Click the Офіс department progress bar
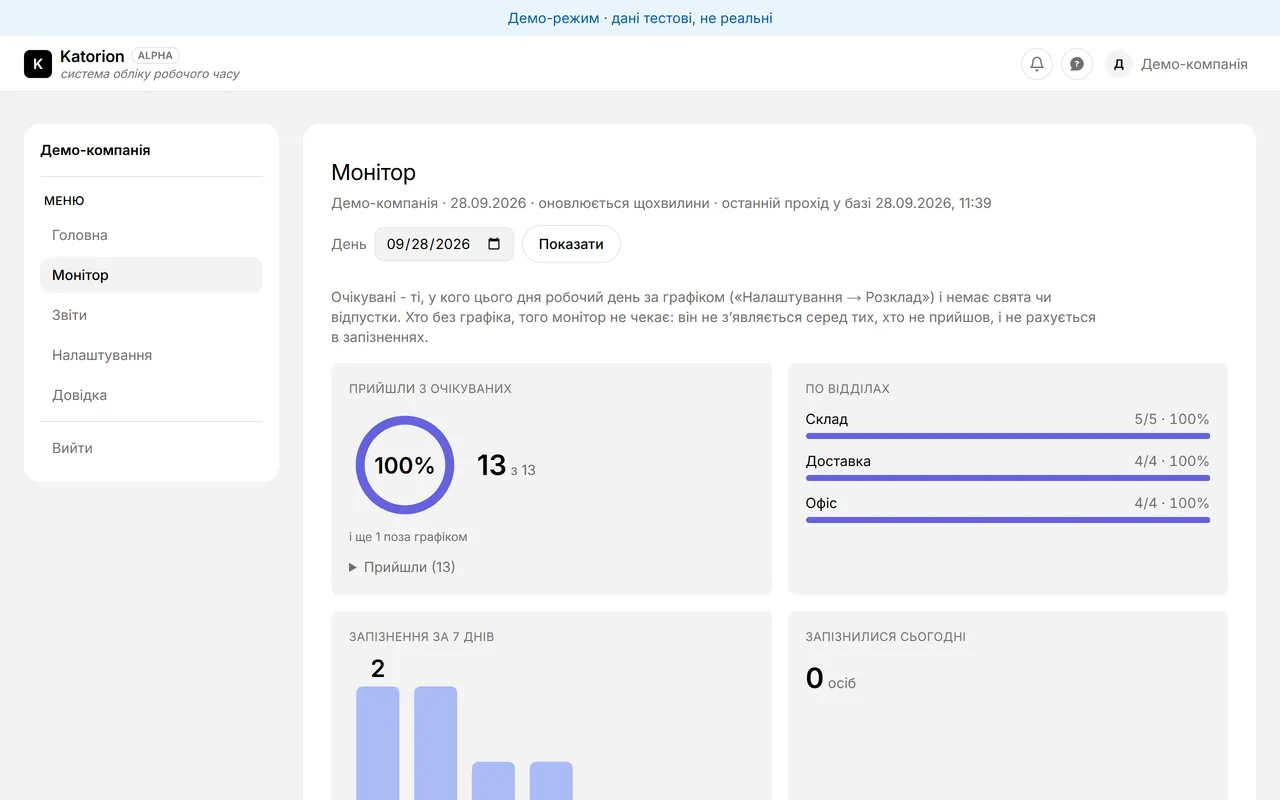The width and height of the screenshot is (1280, 800). [1008, 520]
